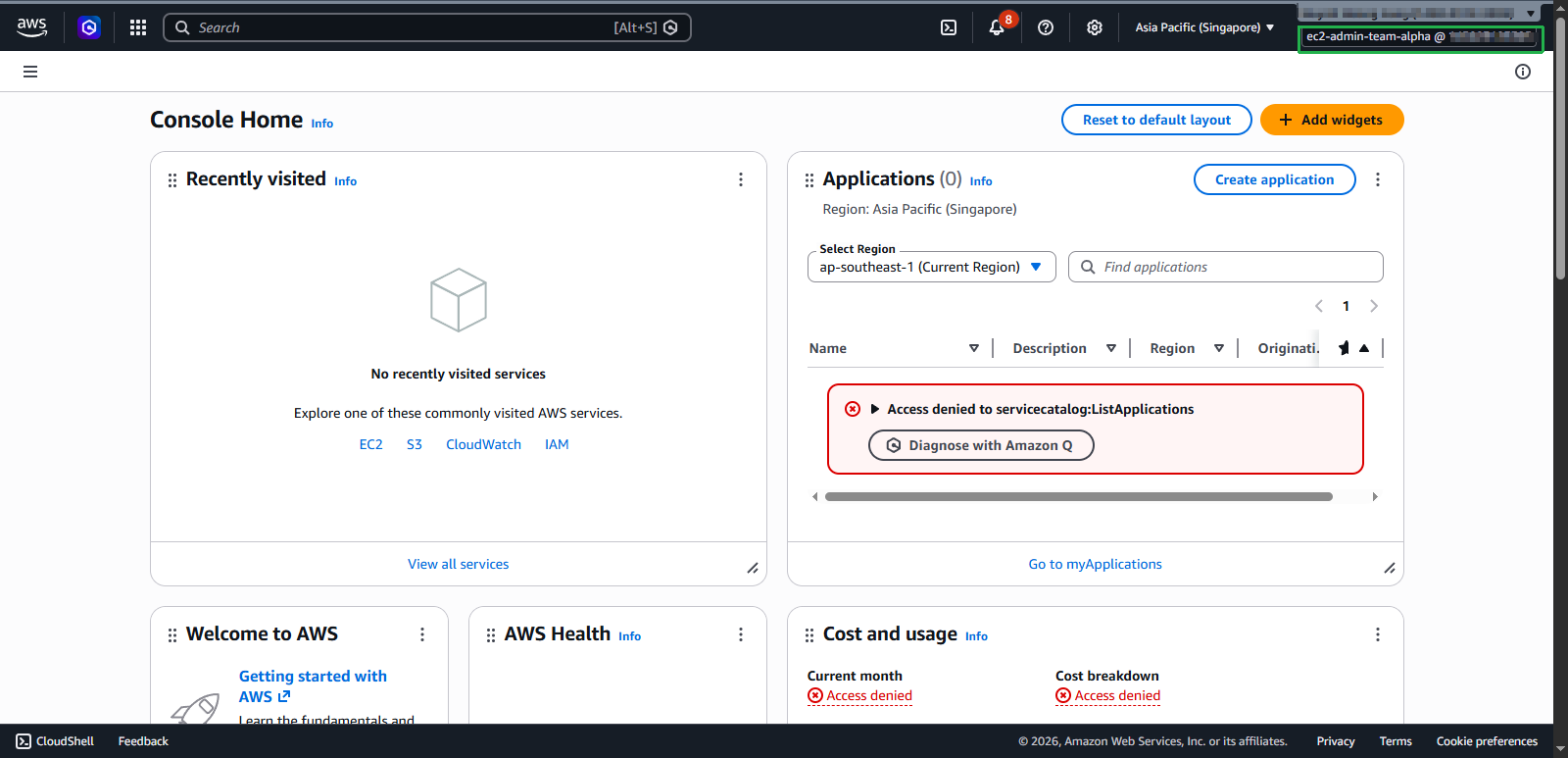1568x758 pixels.
Task: Grab the Cost and usage drag handle
Action: click(x=809, y=635)
